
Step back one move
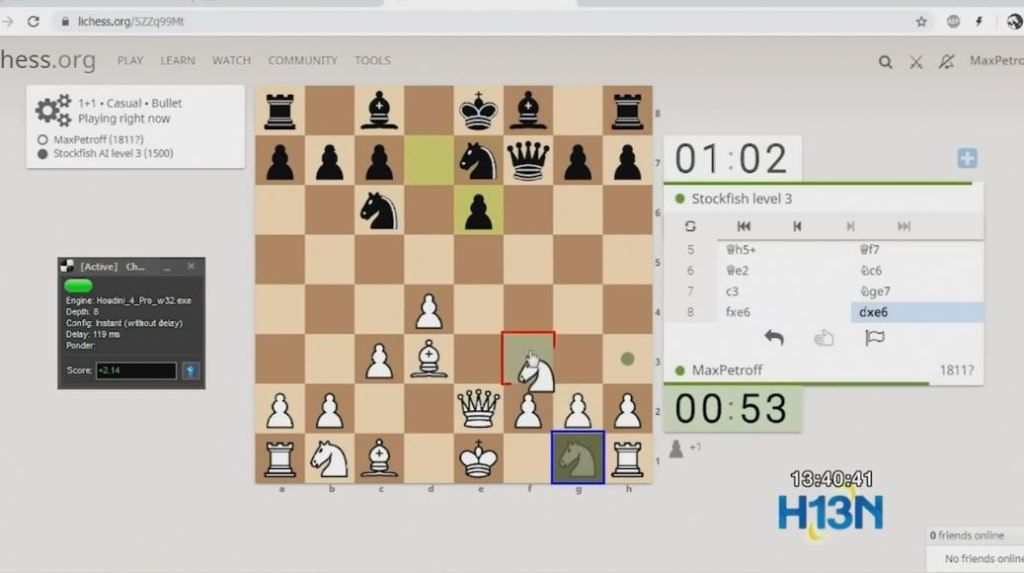pos(797,227)
